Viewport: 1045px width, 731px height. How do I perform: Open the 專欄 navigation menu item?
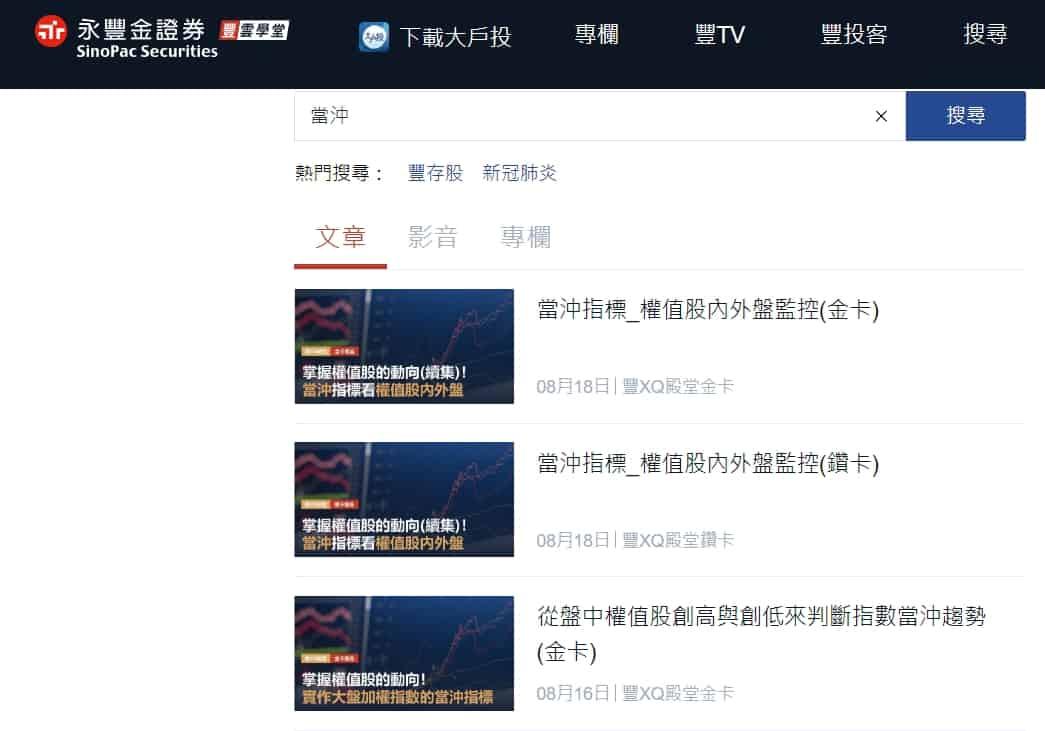point(596,34)
